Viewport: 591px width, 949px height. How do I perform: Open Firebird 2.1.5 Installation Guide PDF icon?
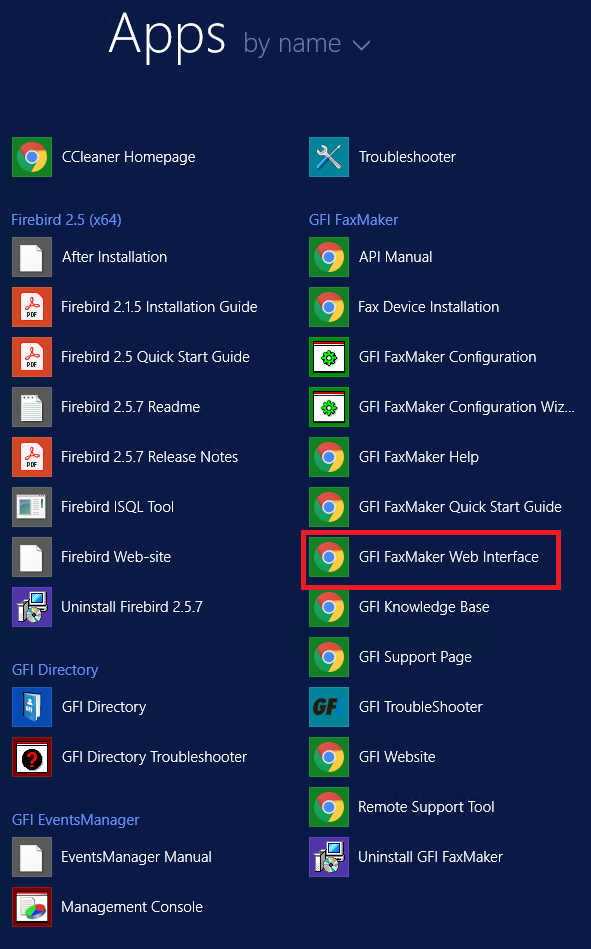(31, 307)
